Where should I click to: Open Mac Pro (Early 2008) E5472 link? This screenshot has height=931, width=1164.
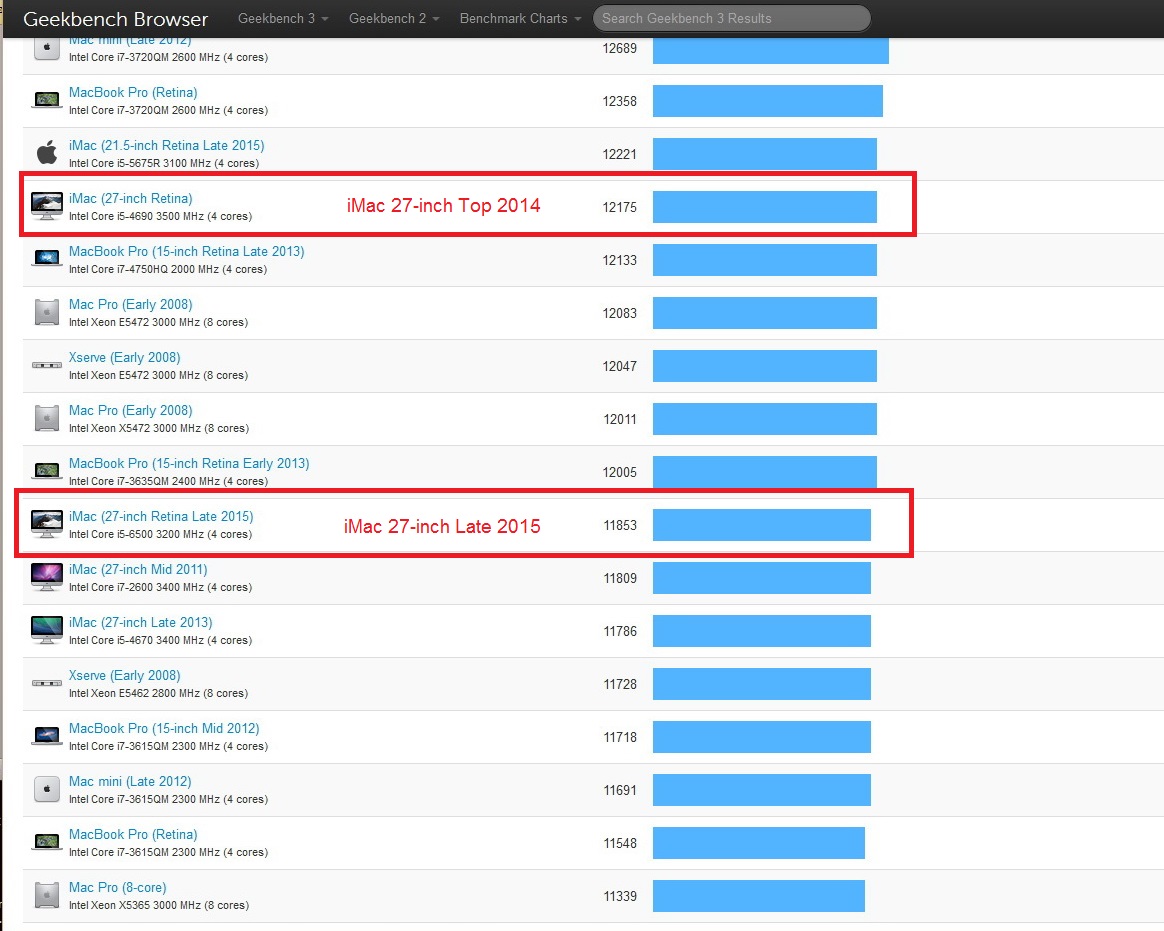(131, 304)
